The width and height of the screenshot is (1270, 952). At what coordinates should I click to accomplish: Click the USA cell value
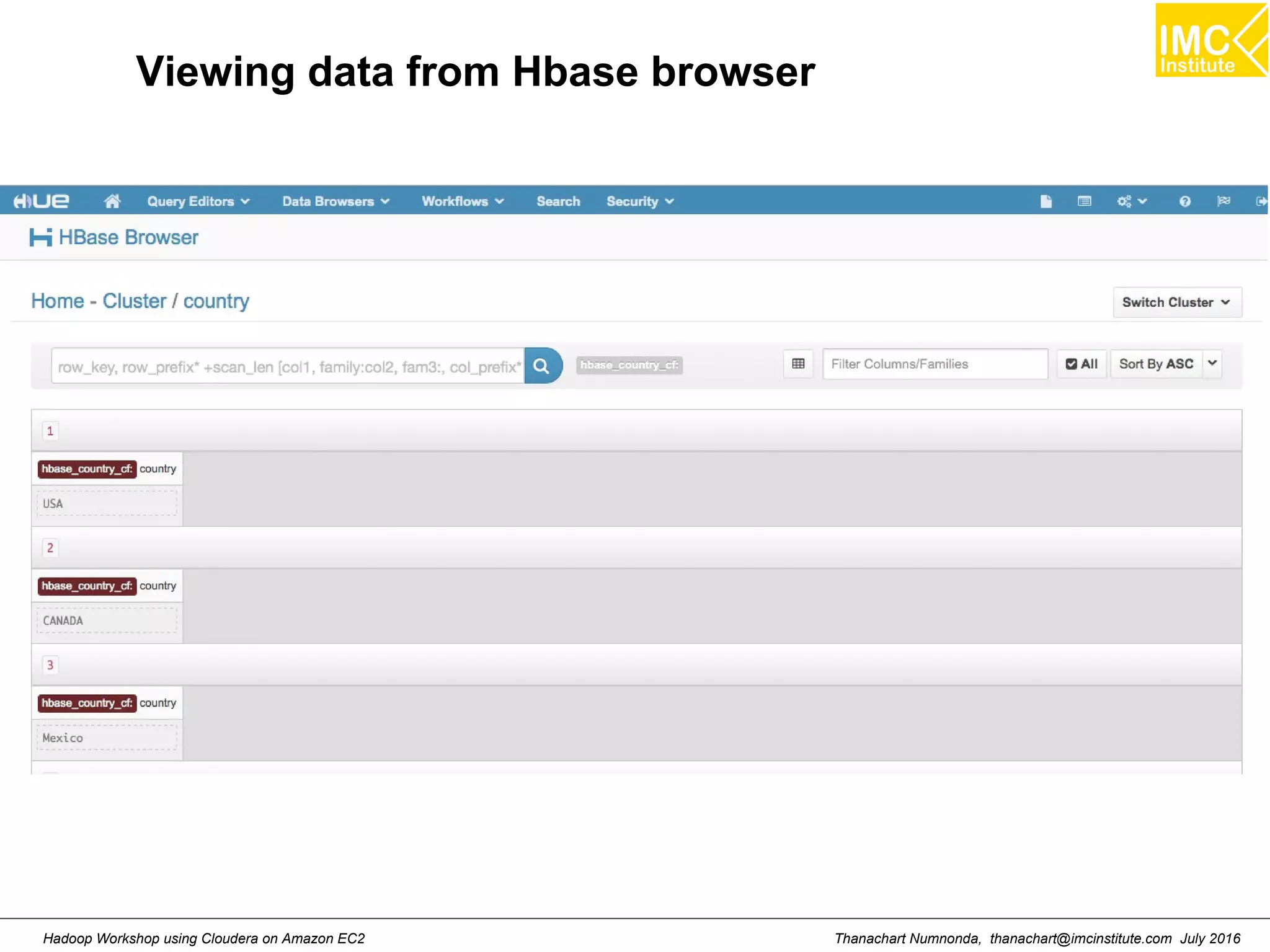tap(107, 503)
